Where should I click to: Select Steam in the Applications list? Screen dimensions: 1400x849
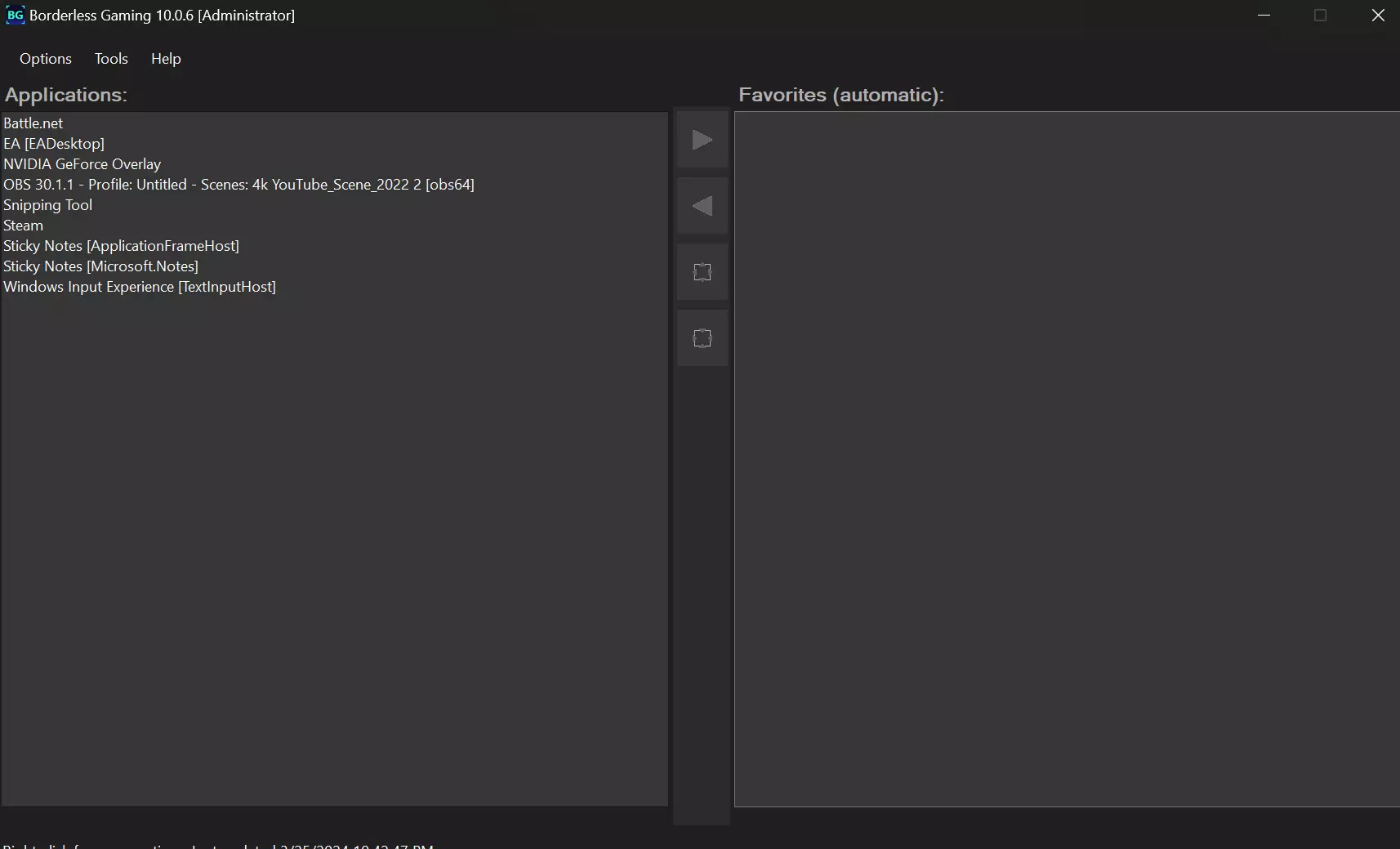pyautogui.click(x=334, y=226)
